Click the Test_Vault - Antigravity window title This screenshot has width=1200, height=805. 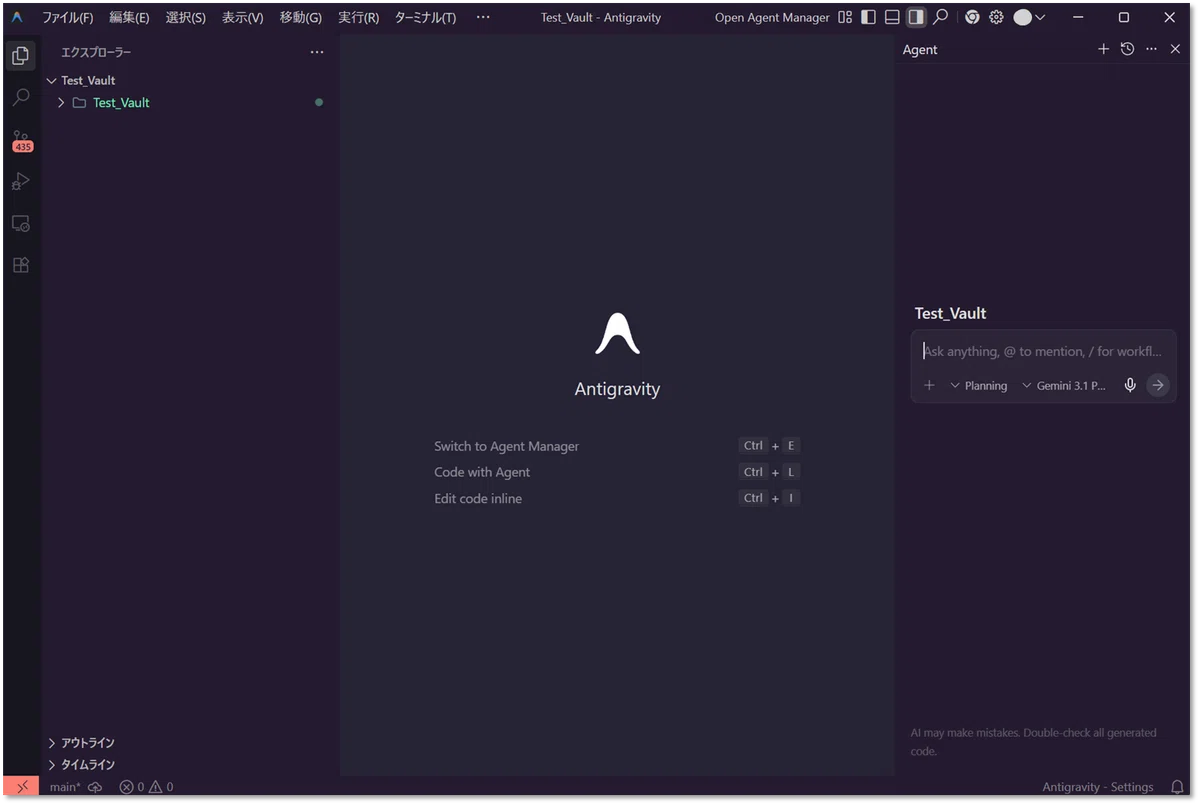(600, 17)
